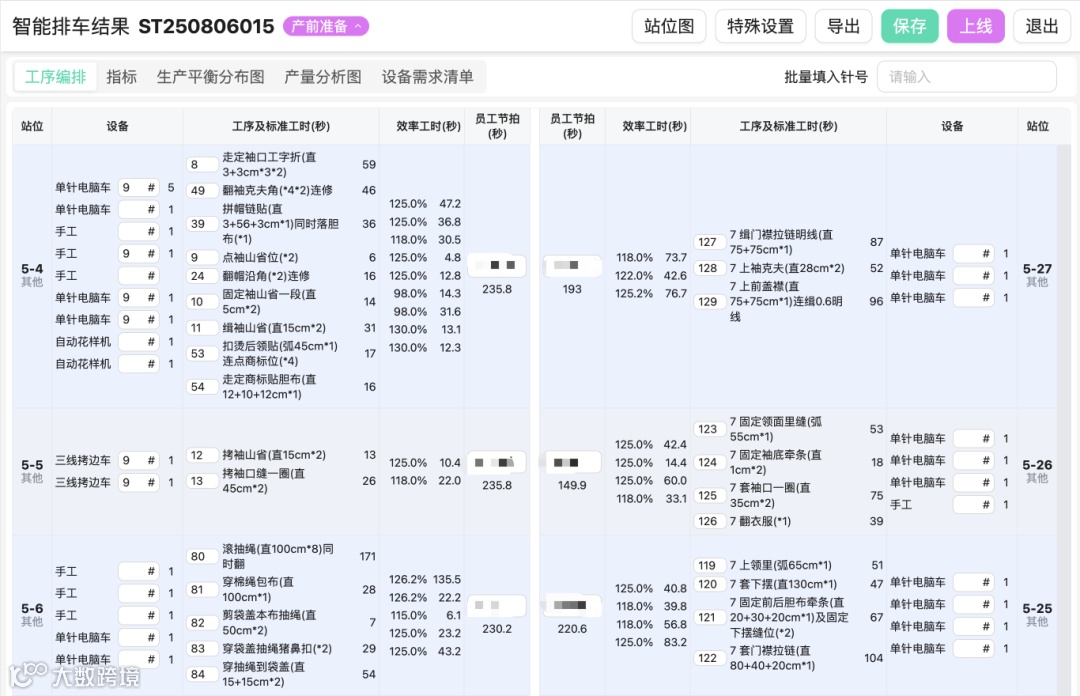This screenshot has height=696, width=1080.
Task: Click process code field 127 for 缉门襟拉链明线
Action: 709,241
